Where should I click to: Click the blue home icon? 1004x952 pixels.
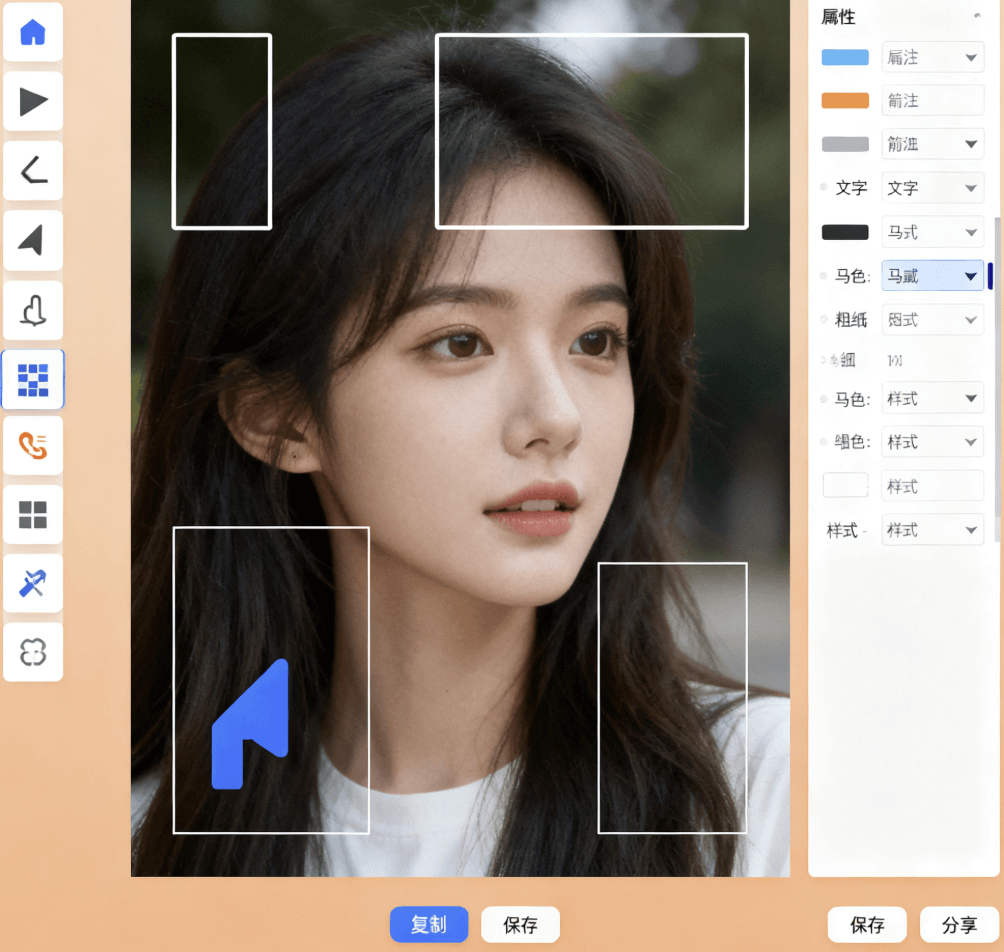click(x=33, y=32)
